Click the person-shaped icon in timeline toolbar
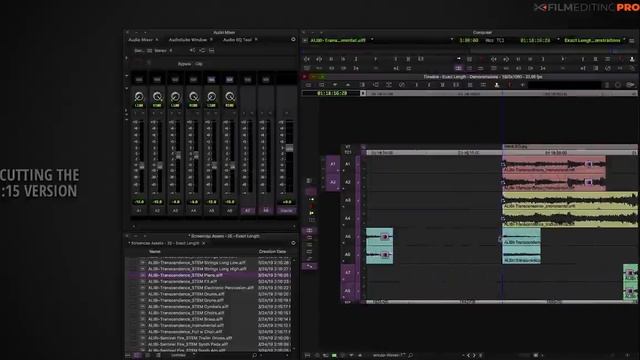Viewport: 640px width, 360px height. click(x=497, y=85)
